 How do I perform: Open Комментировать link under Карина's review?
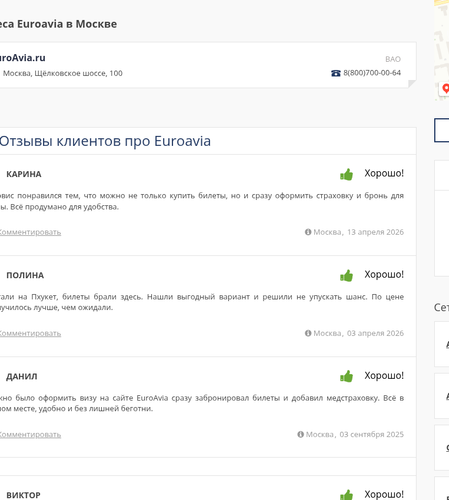click(x=30, y=232)
